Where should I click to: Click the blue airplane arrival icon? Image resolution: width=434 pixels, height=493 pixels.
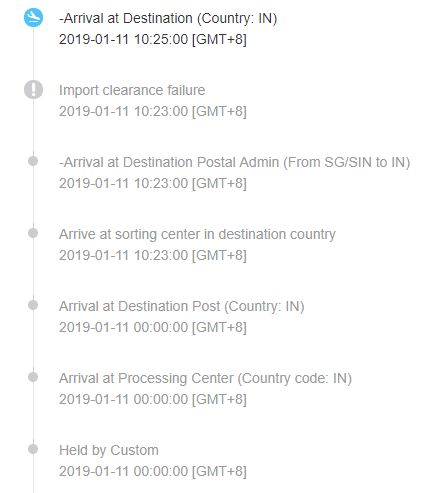[33, 18]
